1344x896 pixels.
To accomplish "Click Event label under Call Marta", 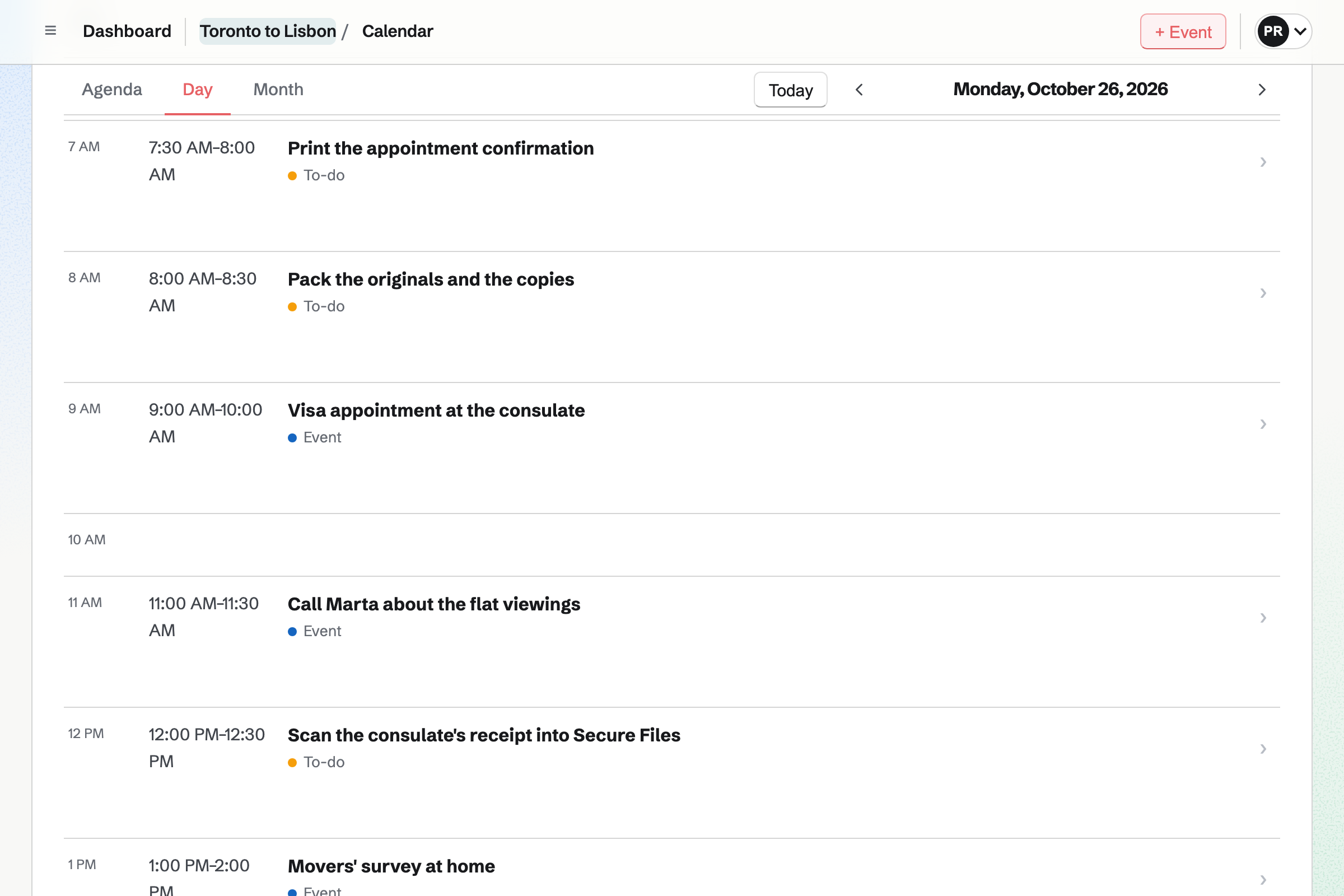I will (323, 631).
